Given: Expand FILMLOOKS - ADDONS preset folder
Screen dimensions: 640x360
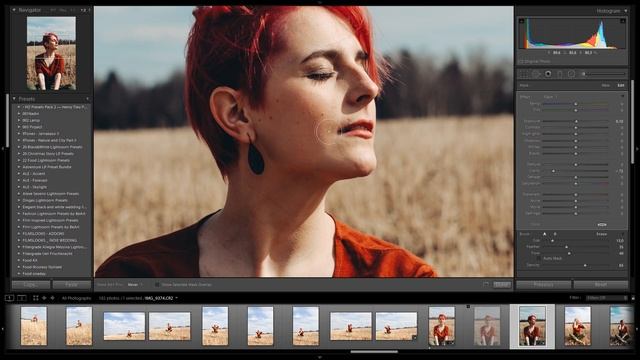Looking at the screenshot, I should pyautogui.click(x=19, y=233).
